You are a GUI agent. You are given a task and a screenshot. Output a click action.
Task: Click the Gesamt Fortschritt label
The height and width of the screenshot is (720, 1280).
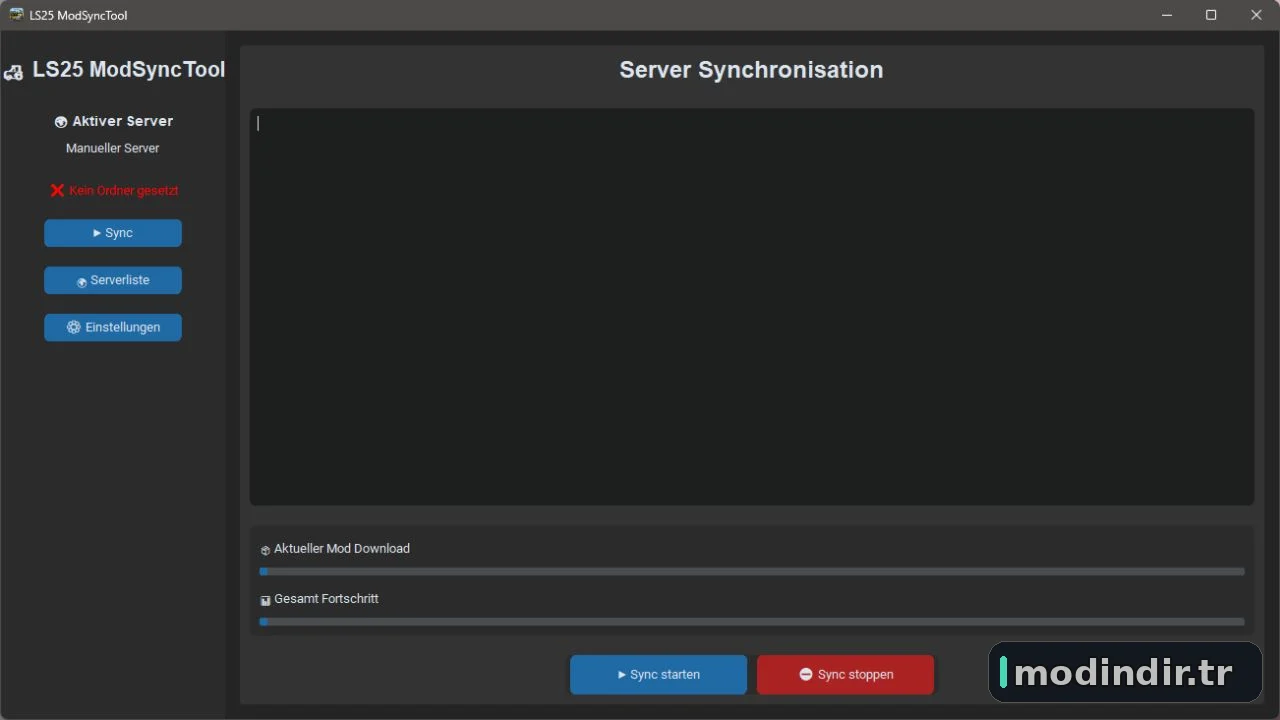(326, 599)
